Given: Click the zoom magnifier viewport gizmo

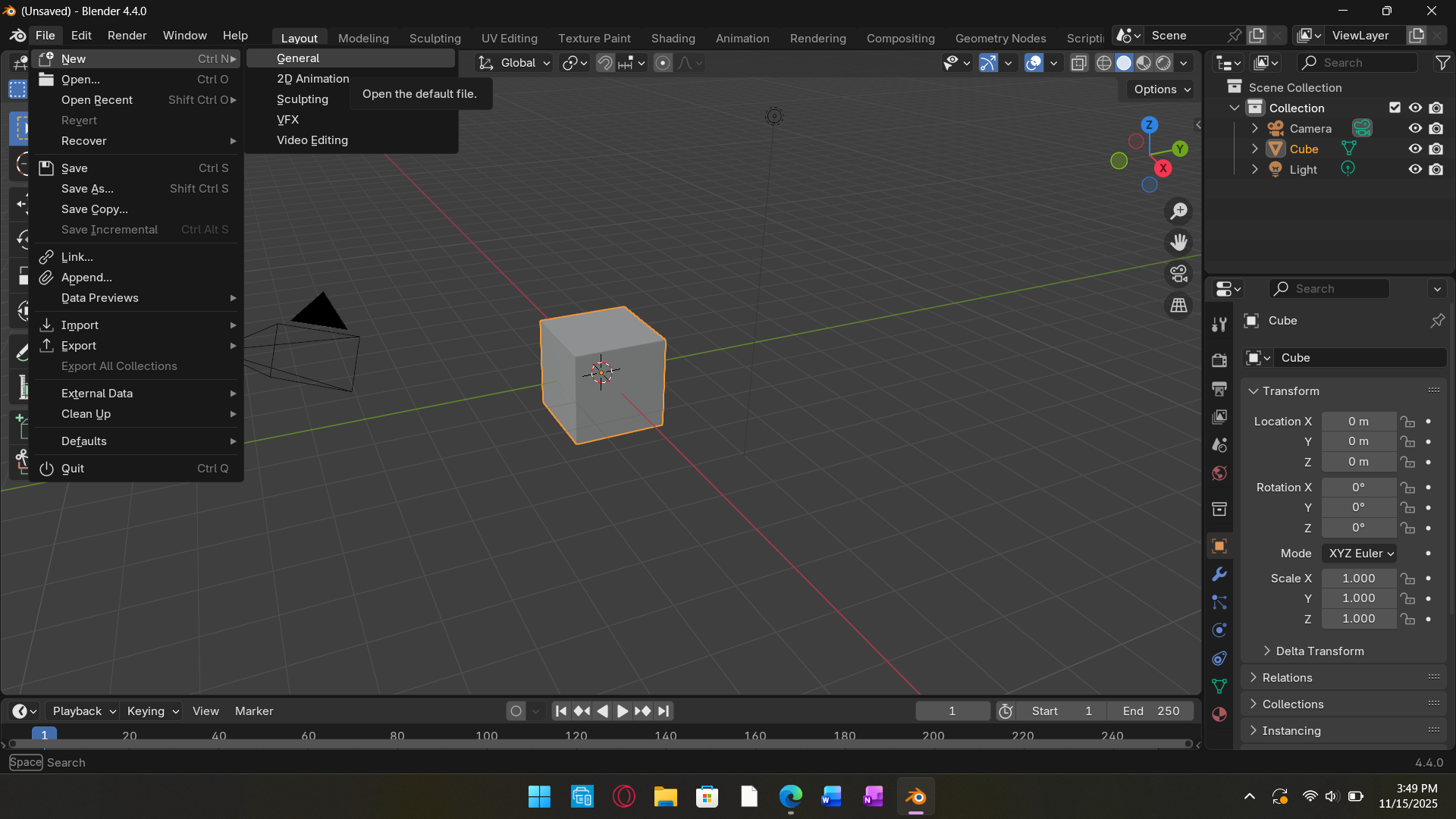Looking at the screenshot, I should point(1178,212).
